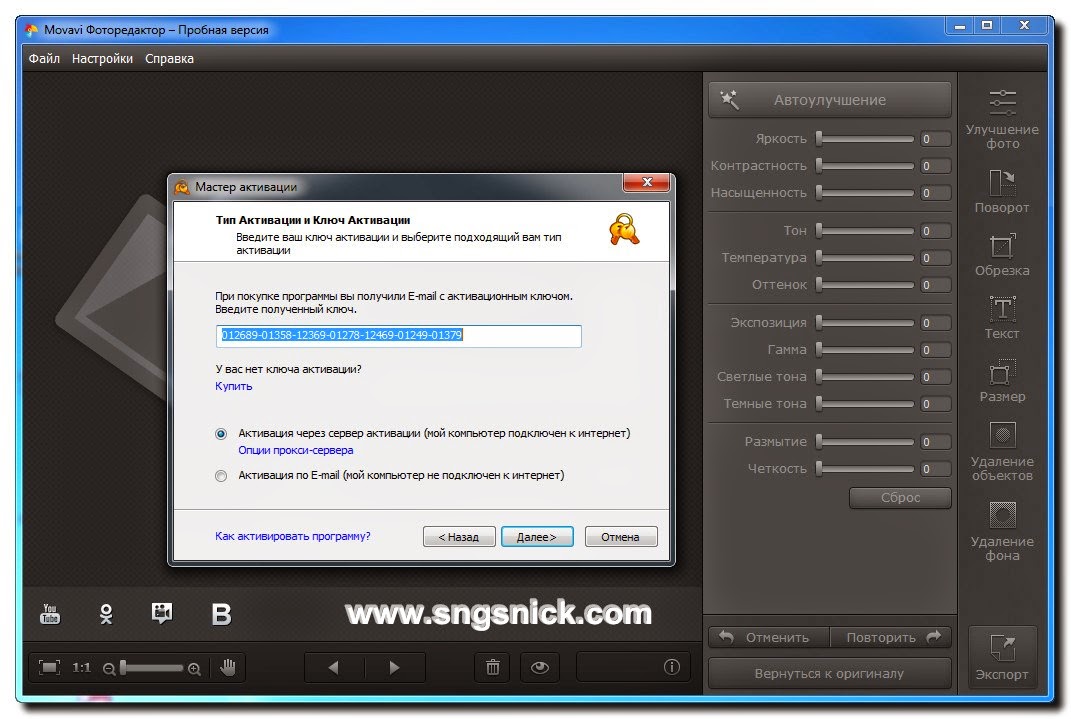This screenshot has height=719, width=1071.
Task: Click the Автоулучшение magic wand button
Action: point(829,100)
